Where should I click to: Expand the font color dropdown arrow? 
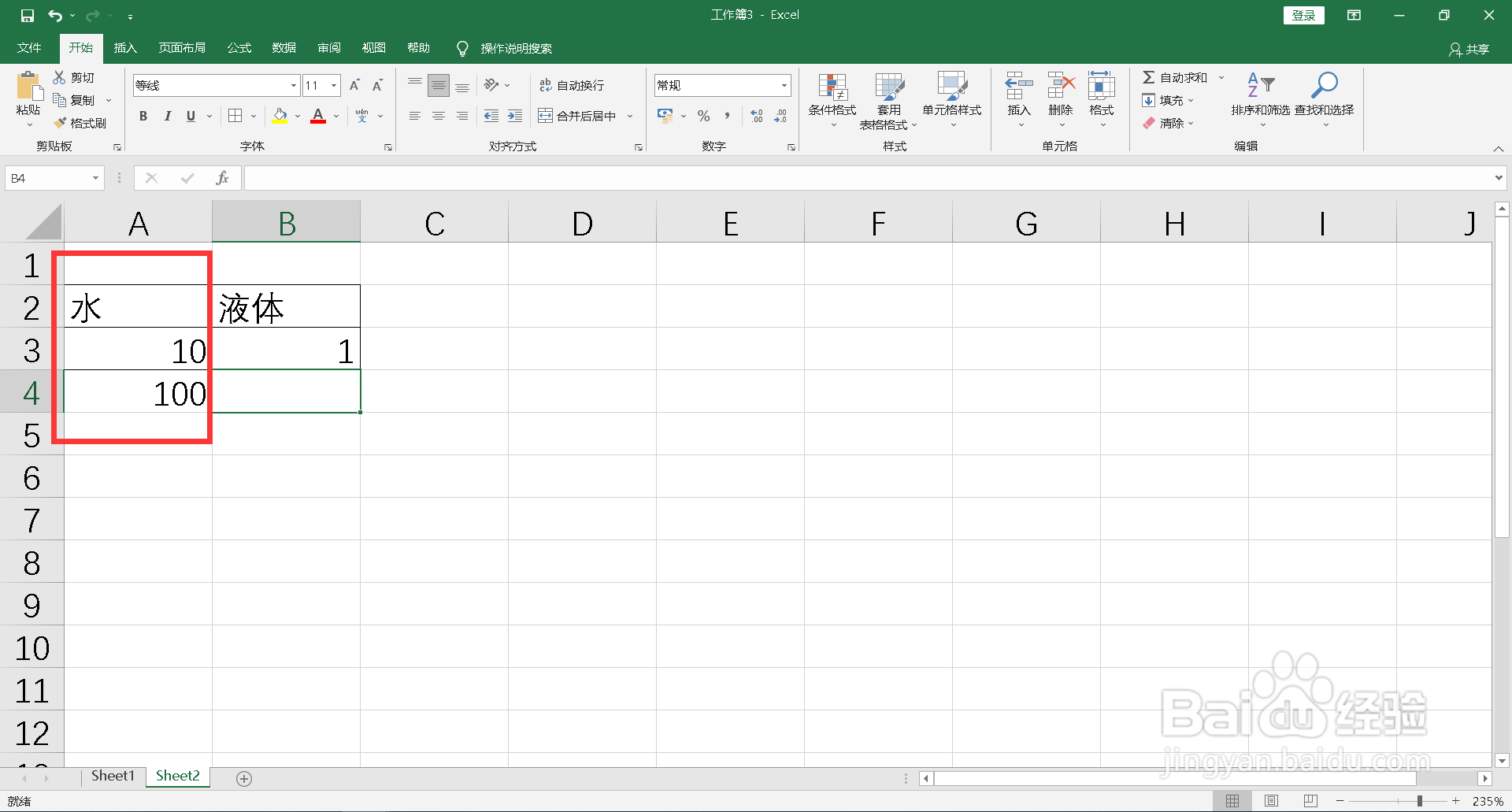336,116
